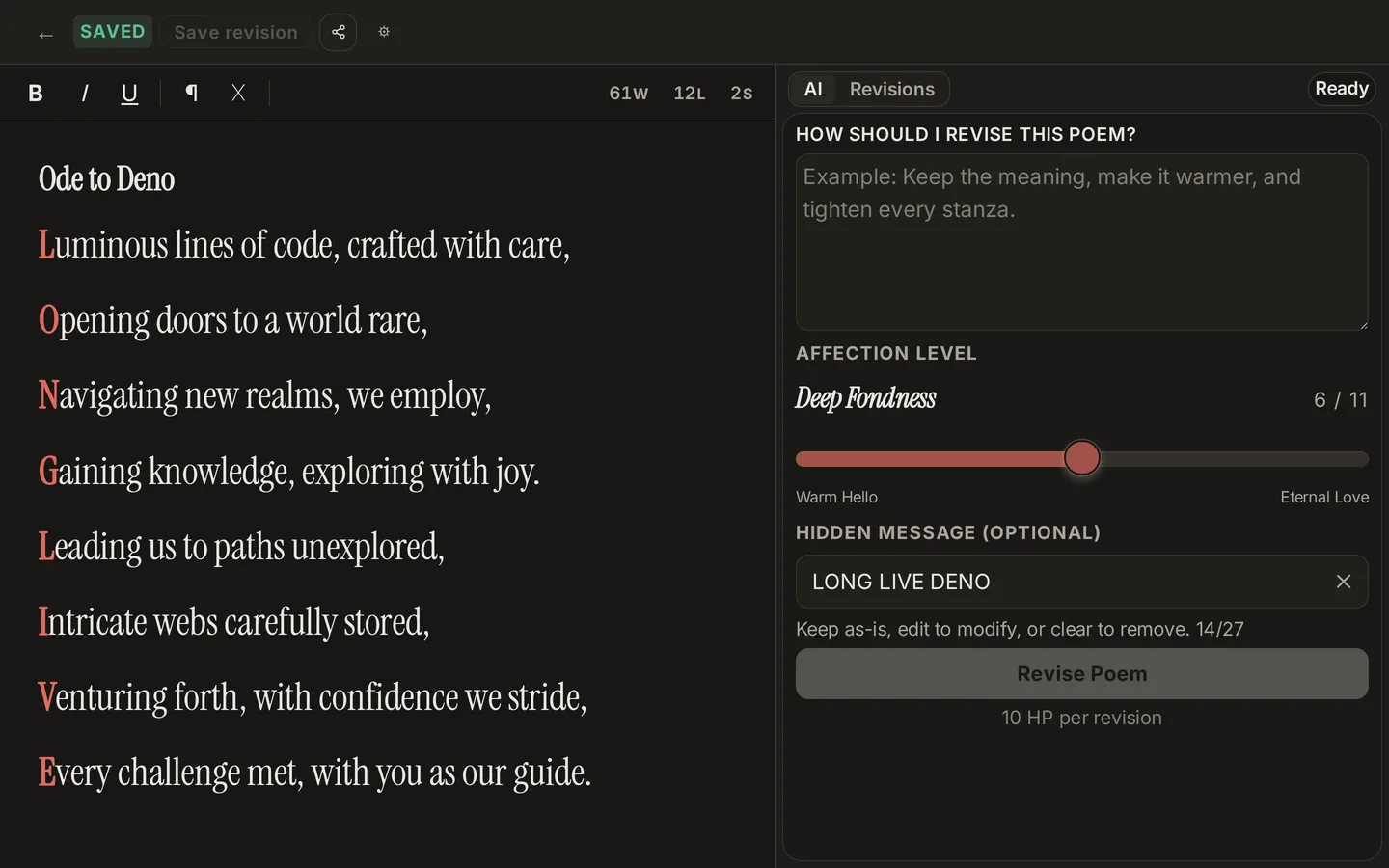Toggle underline formatting
1389x868 pixels.
129,93
